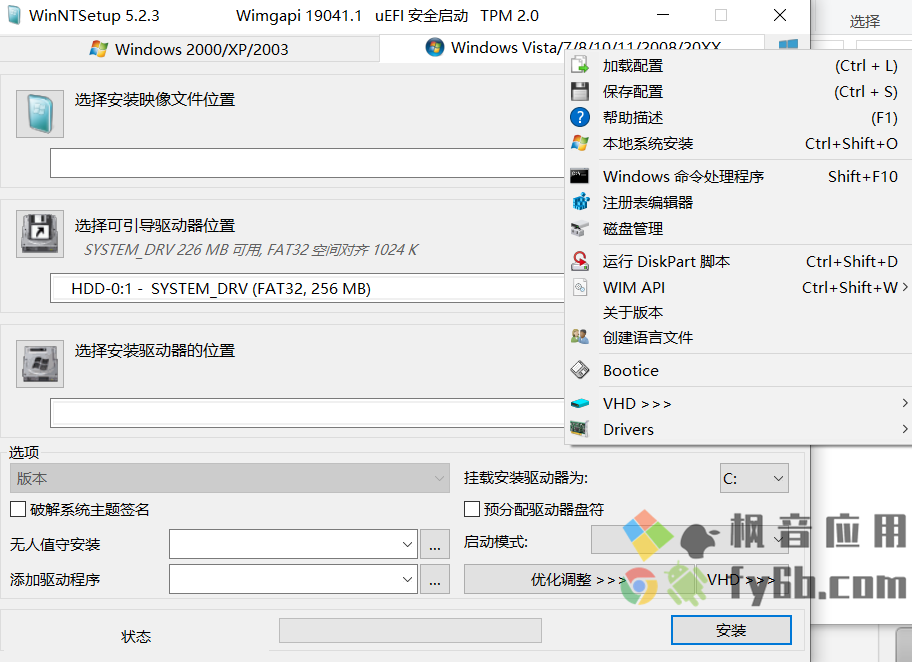Click the installation image path field

point(308,163)
